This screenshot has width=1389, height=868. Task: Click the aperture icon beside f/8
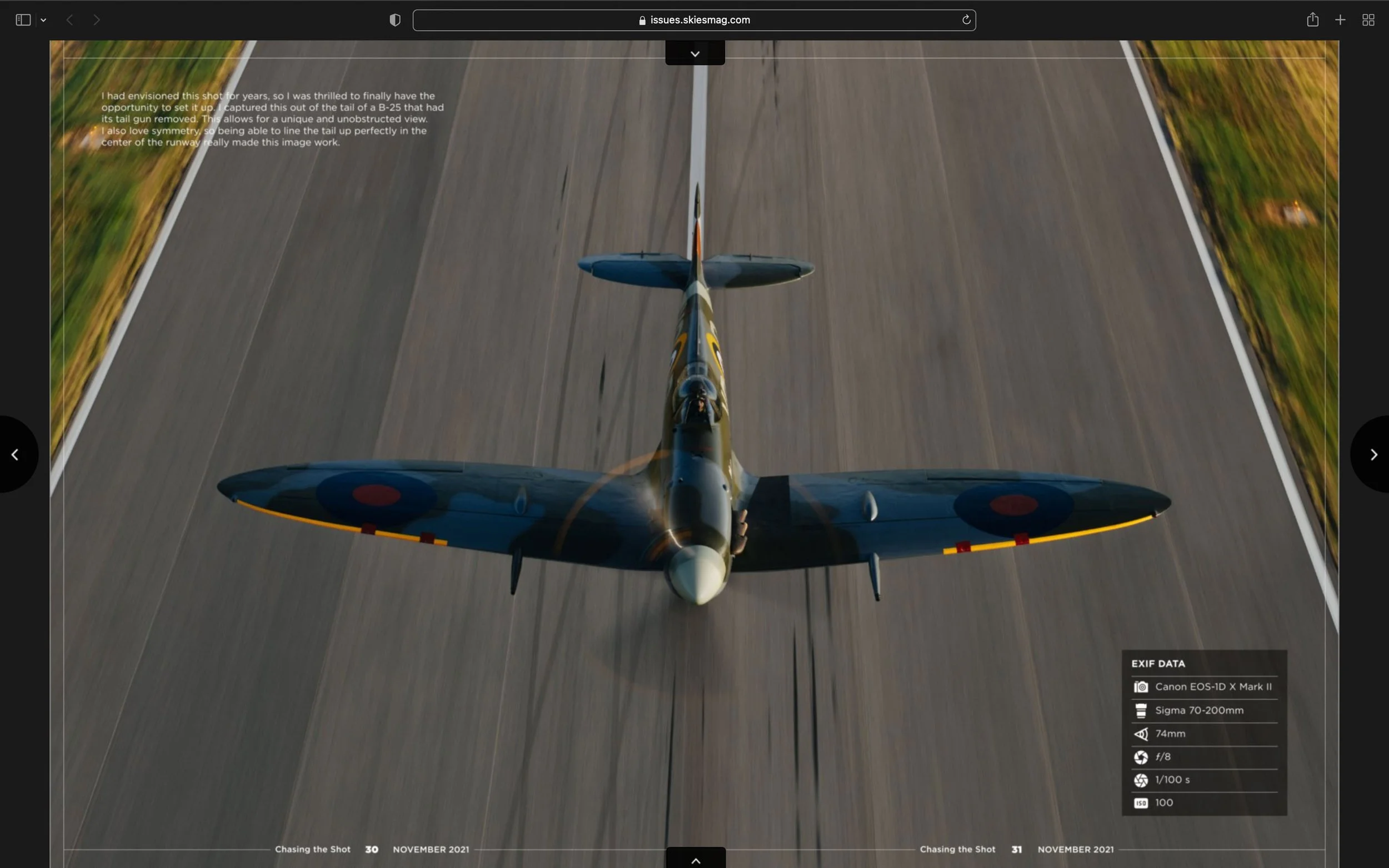1141,757
